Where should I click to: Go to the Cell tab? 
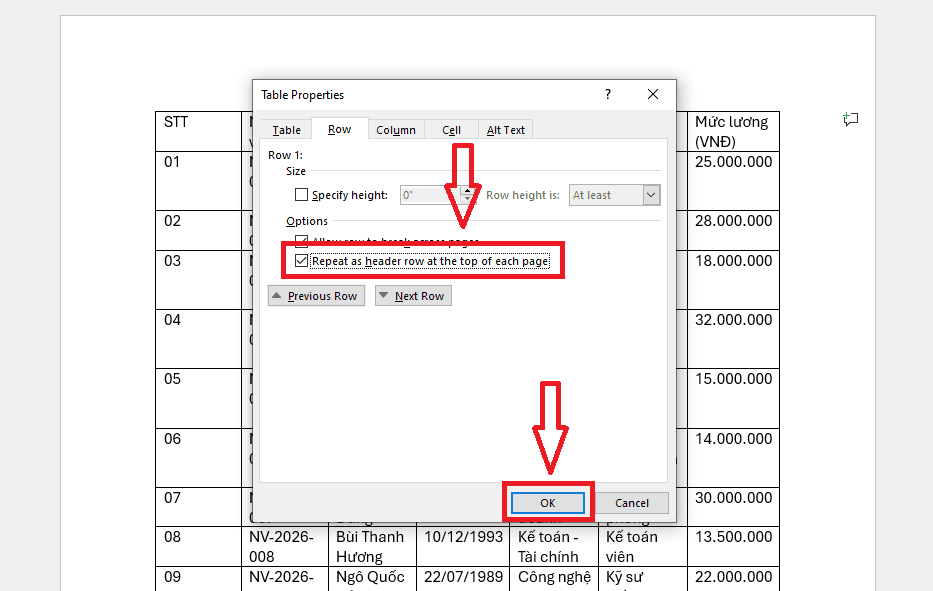coord(451,130)
